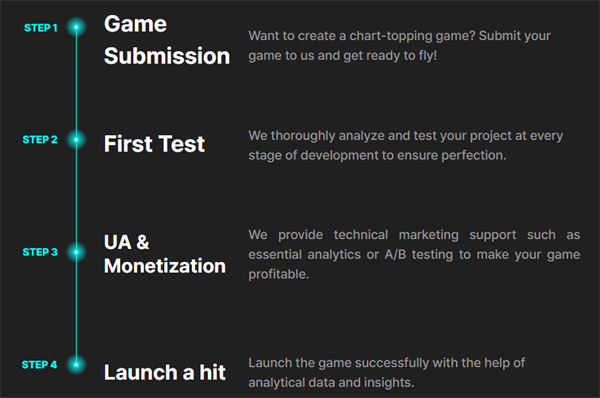Select the STEP 2 label
This screenshot has height=398, width=600.
click(40, 140)
